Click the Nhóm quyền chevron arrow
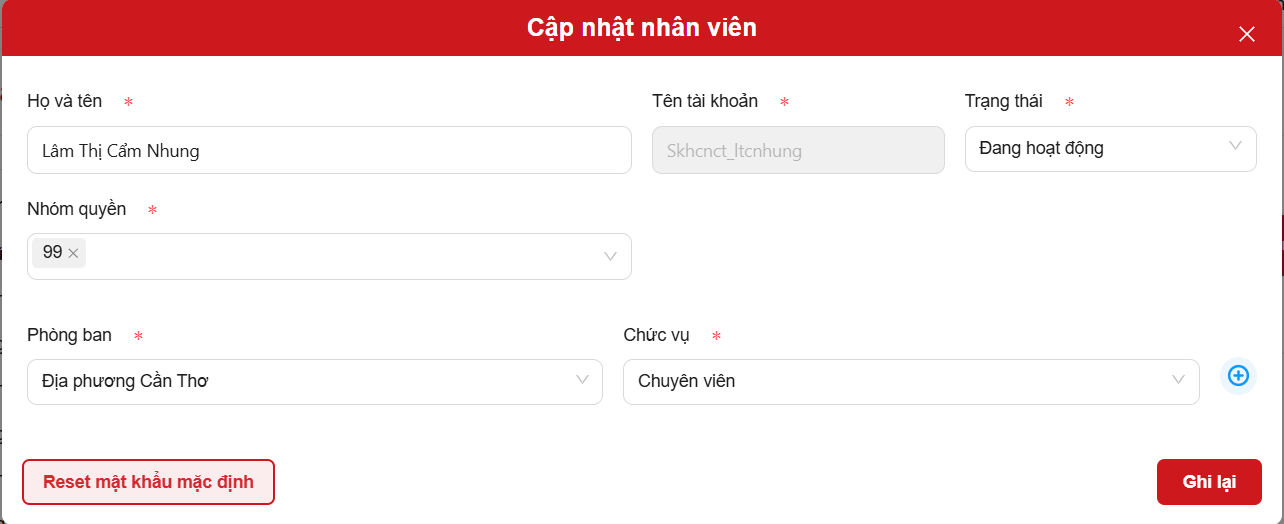This screenshot has height=524, width=1284. coord(610,257)
